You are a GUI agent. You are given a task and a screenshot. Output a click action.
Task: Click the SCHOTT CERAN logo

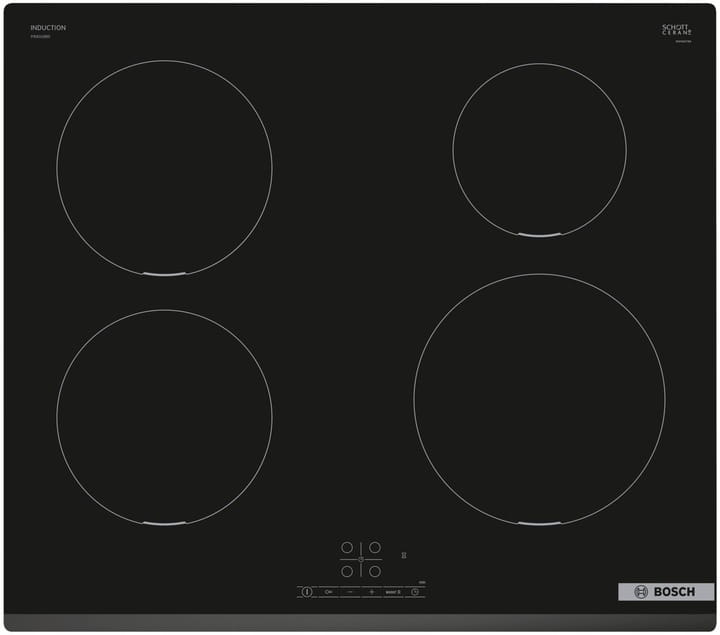[x=676, y=30]
